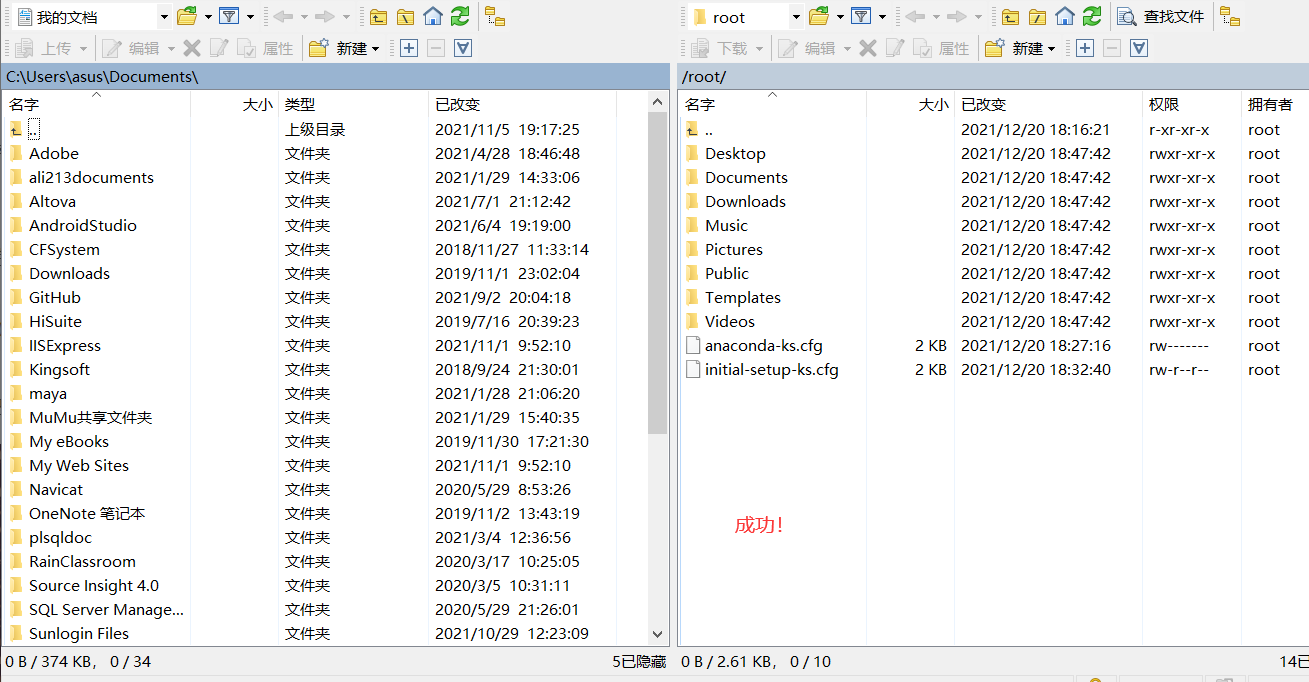Click the local scrollbar up arrow

[x=657, y=101]
